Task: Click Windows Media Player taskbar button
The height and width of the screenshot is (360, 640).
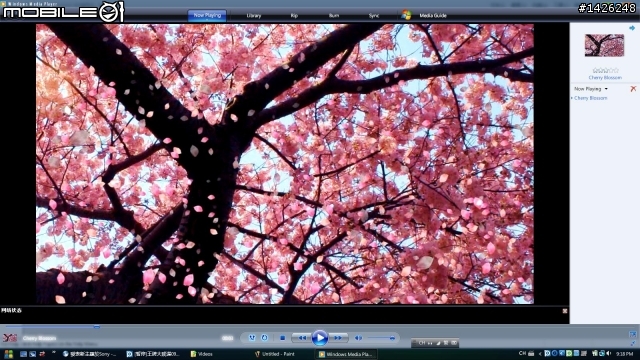Action: pyautogui.click(x=347, y=354)
